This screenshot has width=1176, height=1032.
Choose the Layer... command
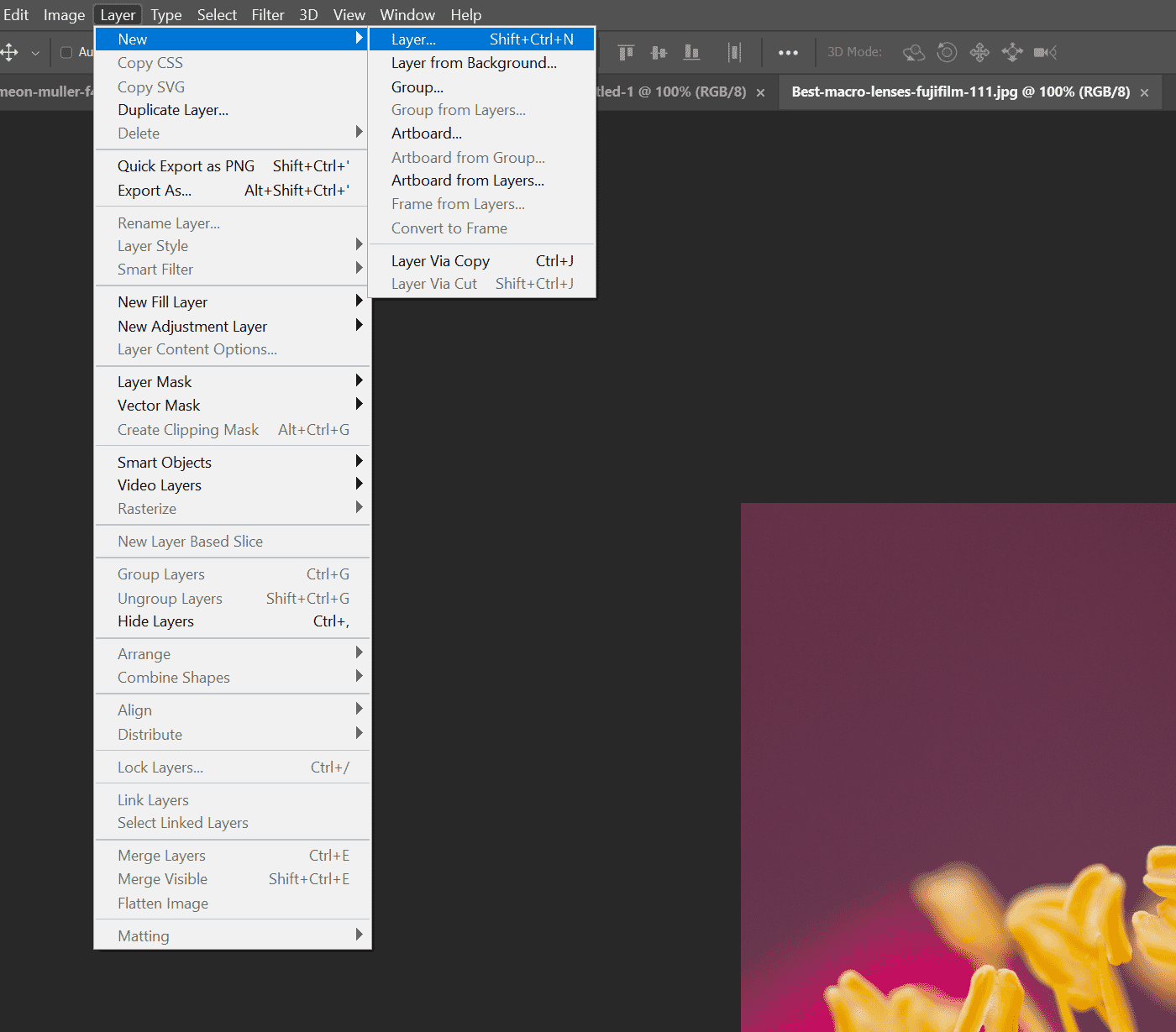click(x=413, y=39)
